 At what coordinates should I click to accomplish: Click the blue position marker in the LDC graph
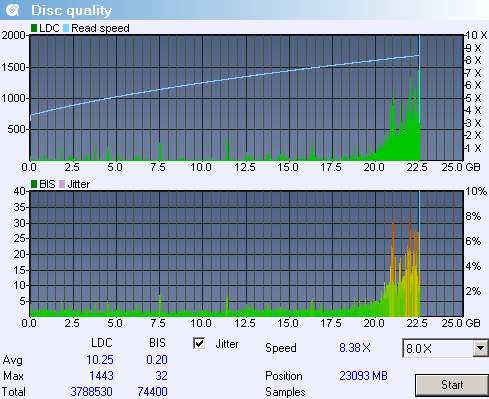[x=419, y=98]
